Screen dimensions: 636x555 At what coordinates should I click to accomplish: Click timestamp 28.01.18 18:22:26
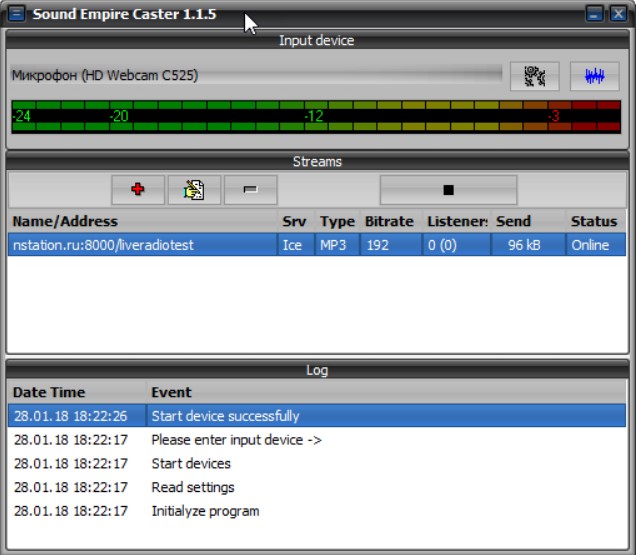pos(71,416)
